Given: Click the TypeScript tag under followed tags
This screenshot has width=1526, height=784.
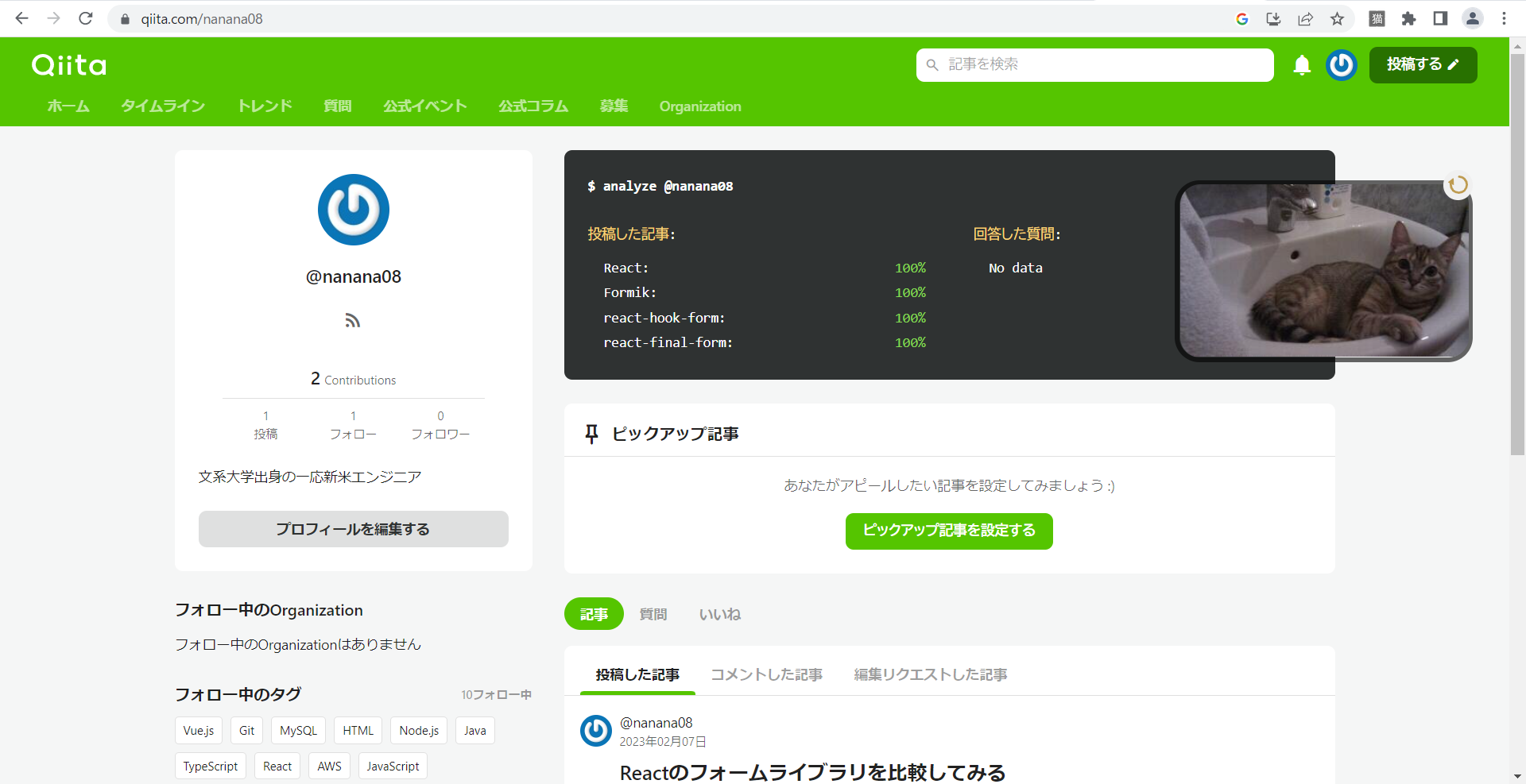Looking at the screenshot, I should tap(210, 766).
